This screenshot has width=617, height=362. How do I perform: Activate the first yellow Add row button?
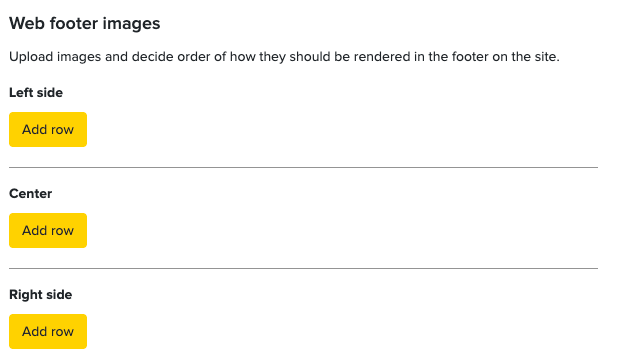coord(48,129)
